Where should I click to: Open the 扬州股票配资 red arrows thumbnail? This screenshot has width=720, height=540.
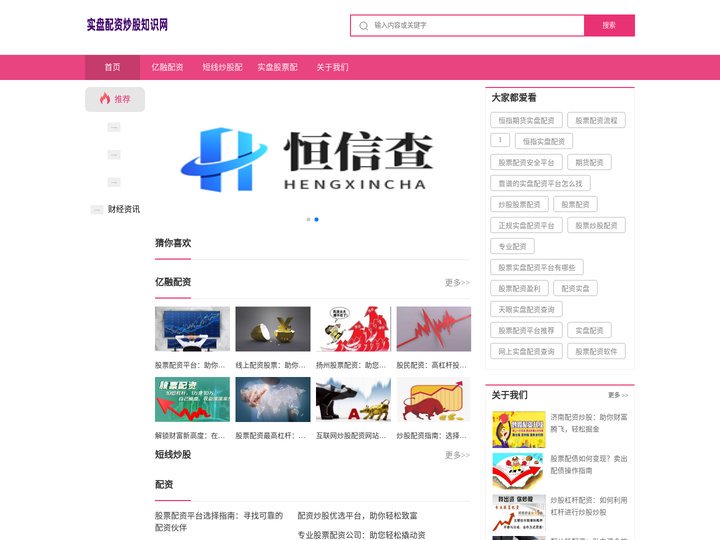[x=354, y=329]
